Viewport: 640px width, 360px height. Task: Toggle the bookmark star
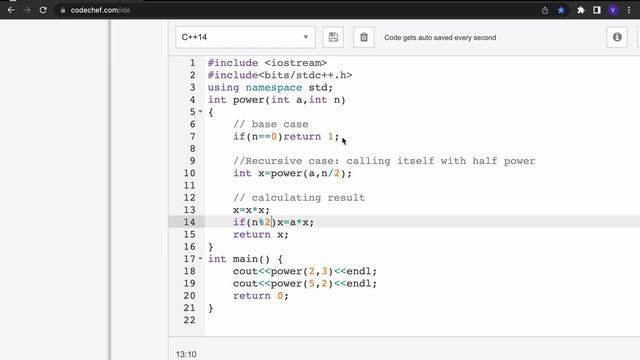click(561, 10)
